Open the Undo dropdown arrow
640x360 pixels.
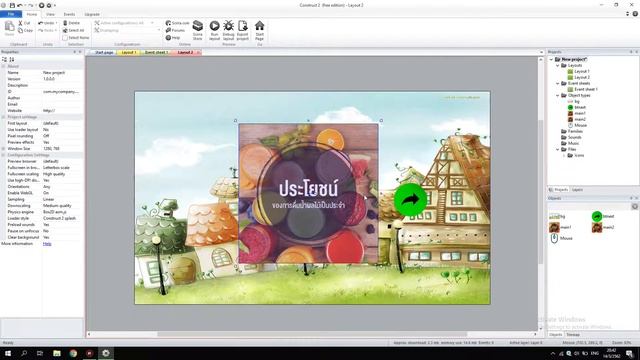[x=56, y=23]
